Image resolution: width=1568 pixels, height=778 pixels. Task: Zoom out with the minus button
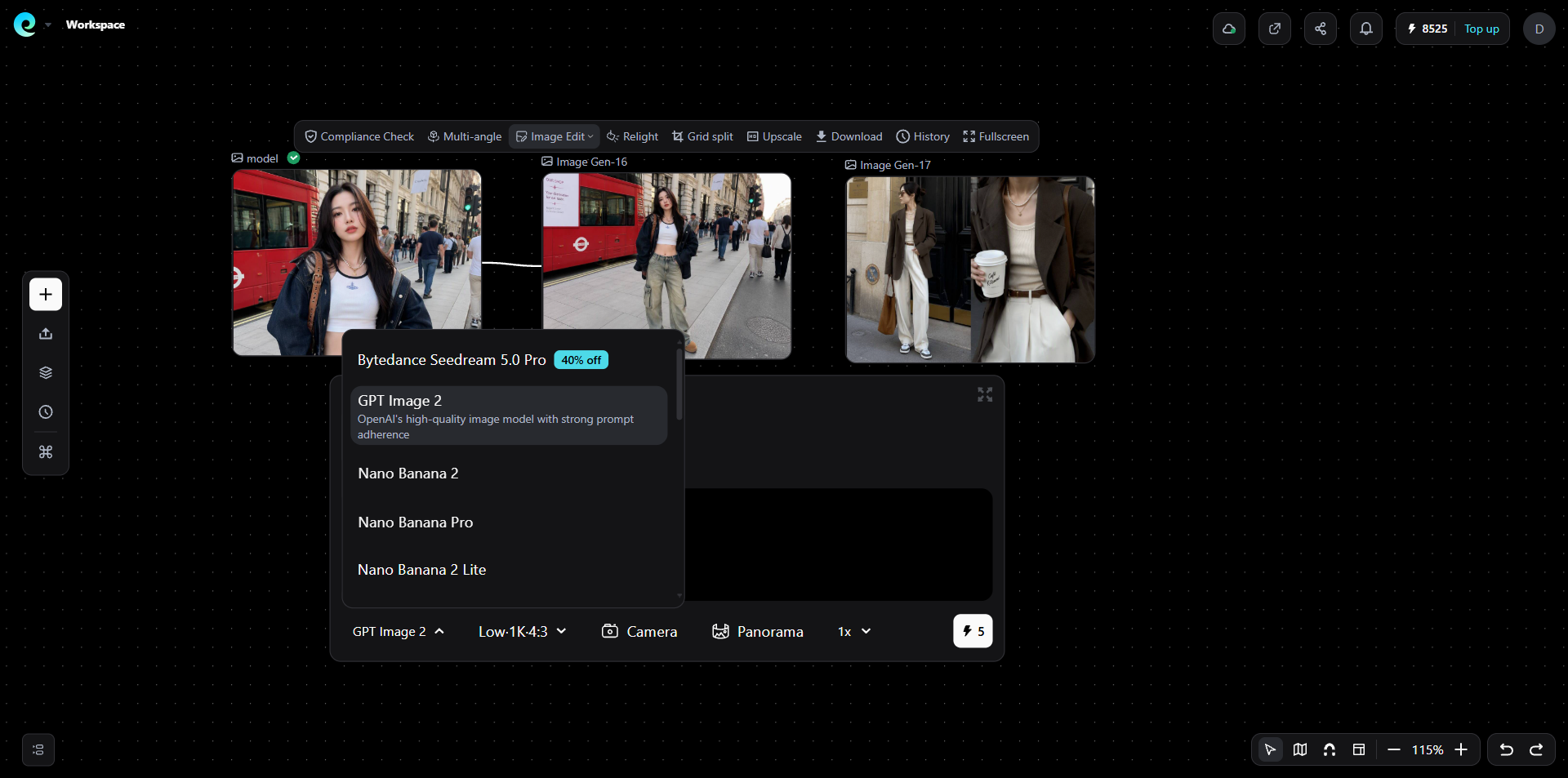[1394, 749]
